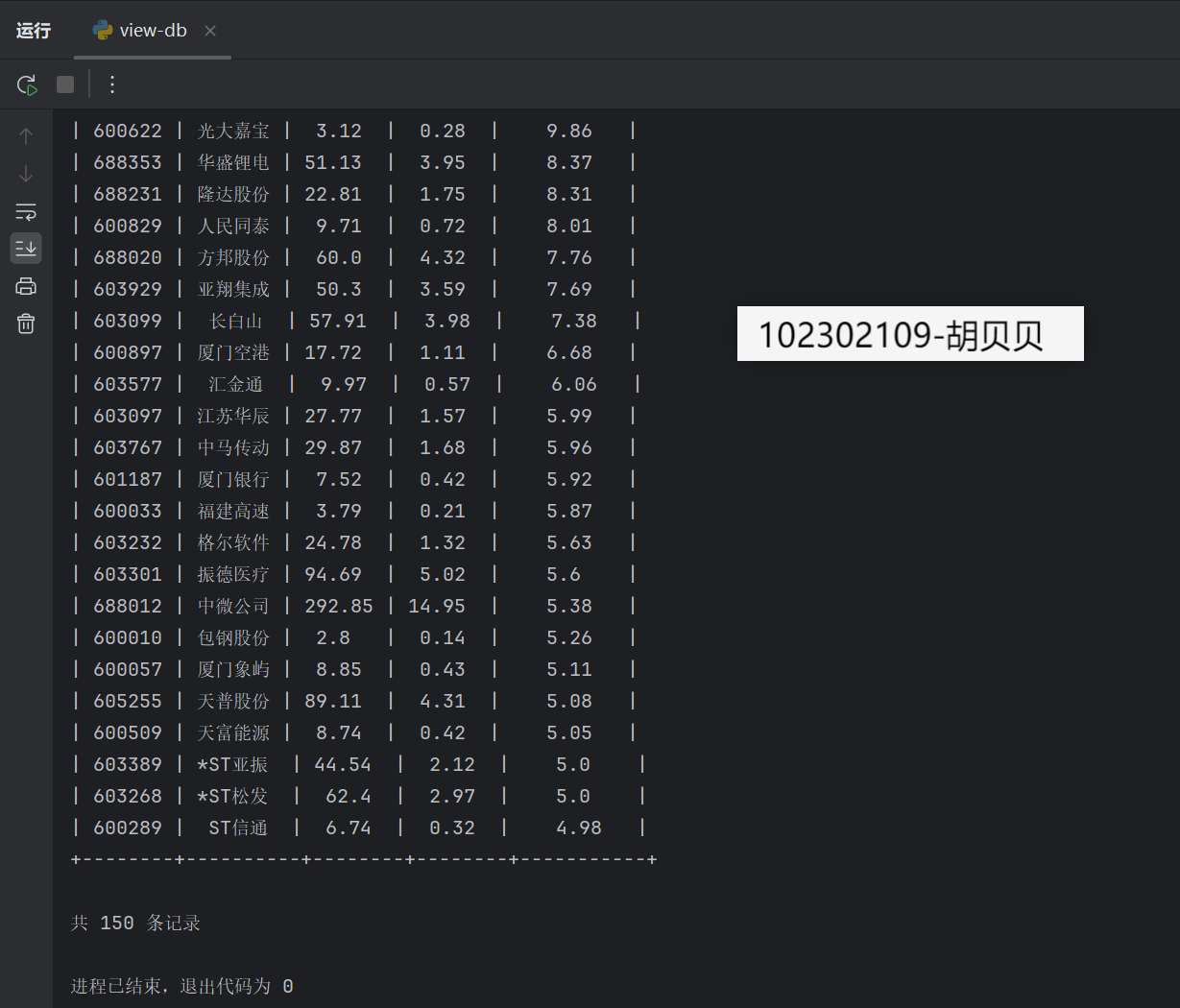Select stock code 688353
Screen dimensions: 1180x1008
(128, 162)
